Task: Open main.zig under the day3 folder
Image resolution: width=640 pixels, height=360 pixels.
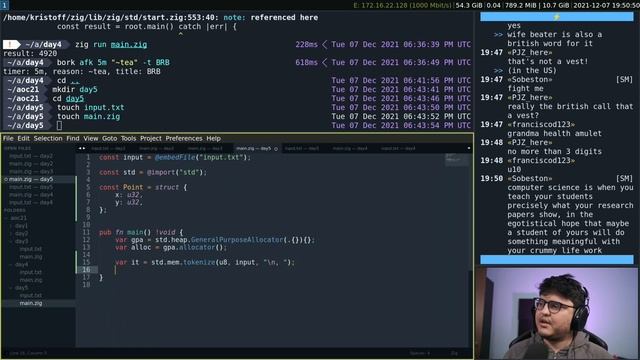Action: [31, 257]
